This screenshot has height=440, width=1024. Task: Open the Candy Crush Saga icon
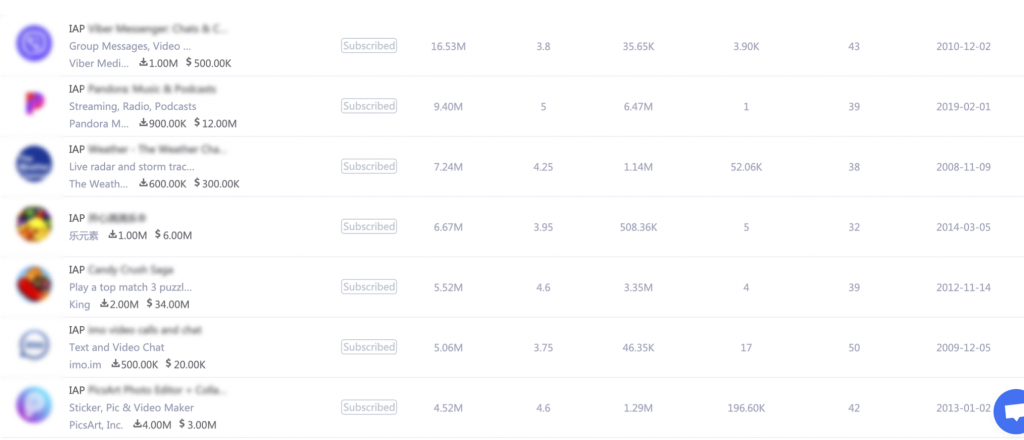click(34, 285)
